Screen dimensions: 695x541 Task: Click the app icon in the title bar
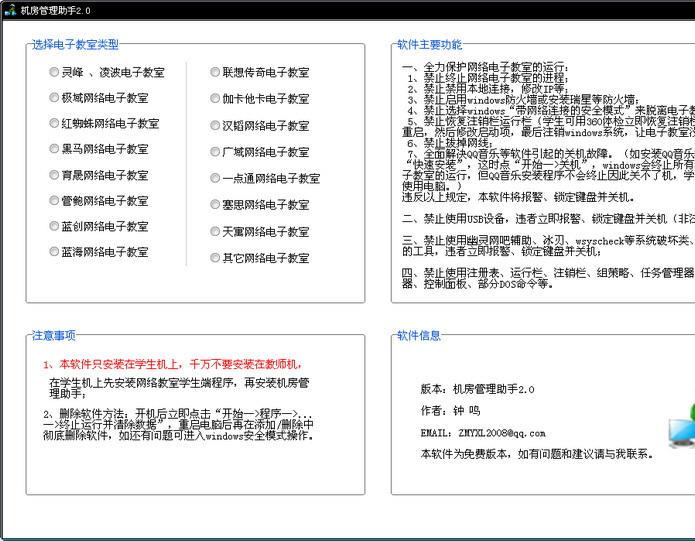click(x=9, y=10)
